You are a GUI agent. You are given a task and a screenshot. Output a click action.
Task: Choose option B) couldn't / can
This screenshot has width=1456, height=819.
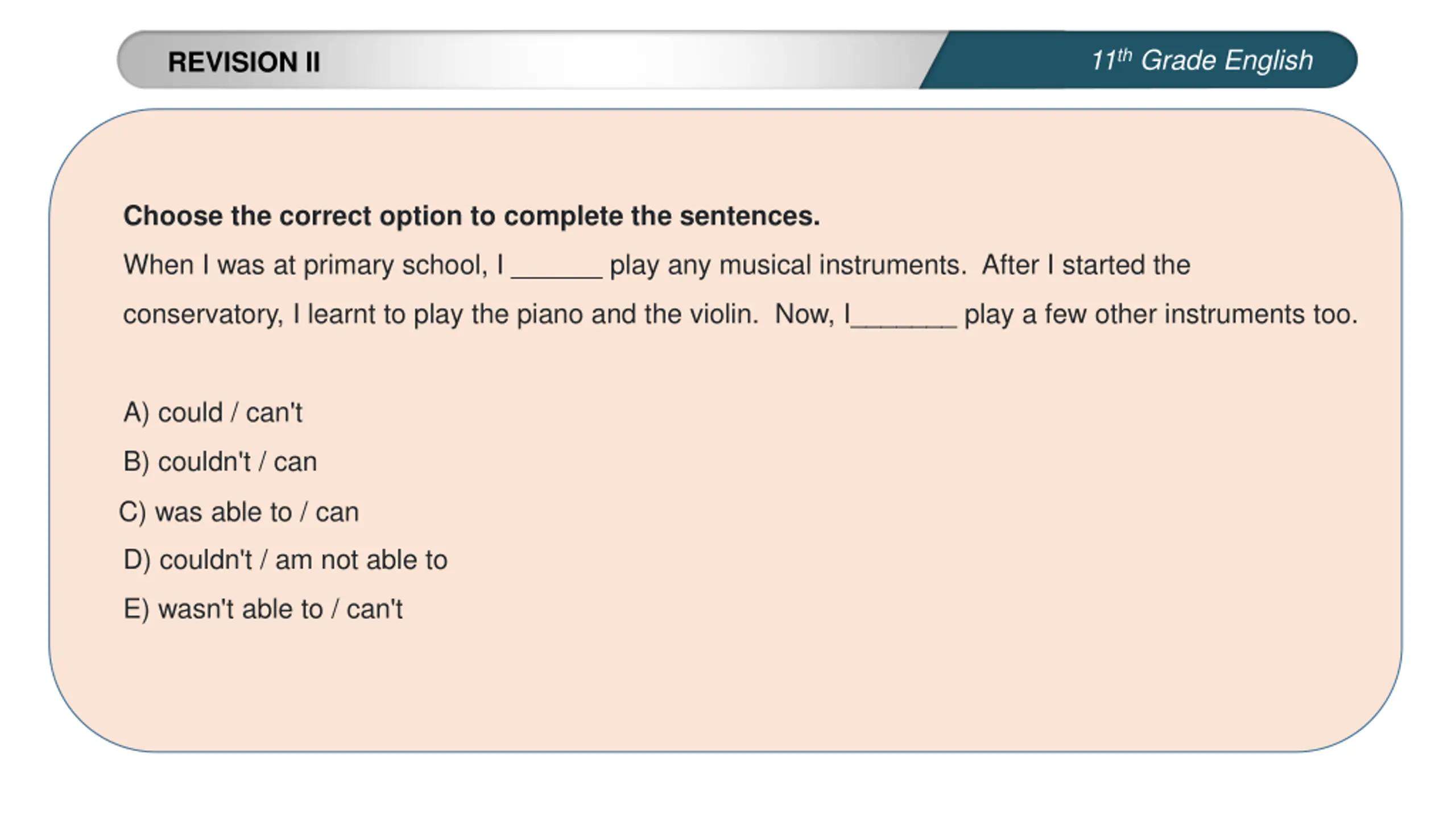[220, 462]
